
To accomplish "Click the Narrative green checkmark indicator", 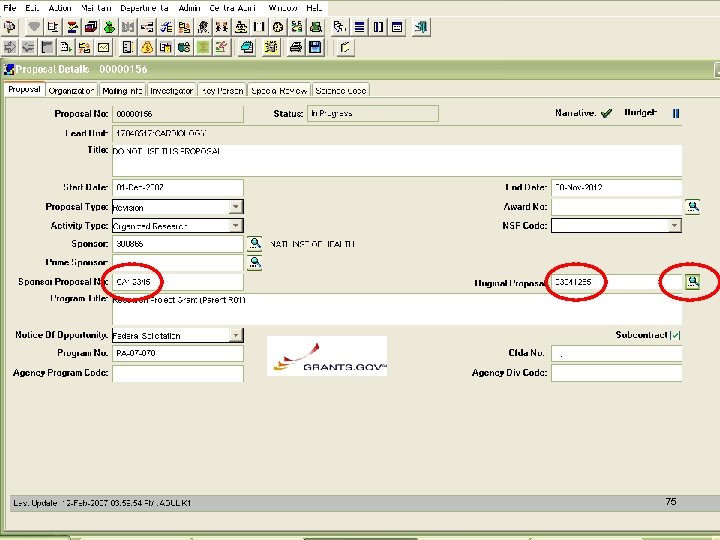I will [606, 113].
